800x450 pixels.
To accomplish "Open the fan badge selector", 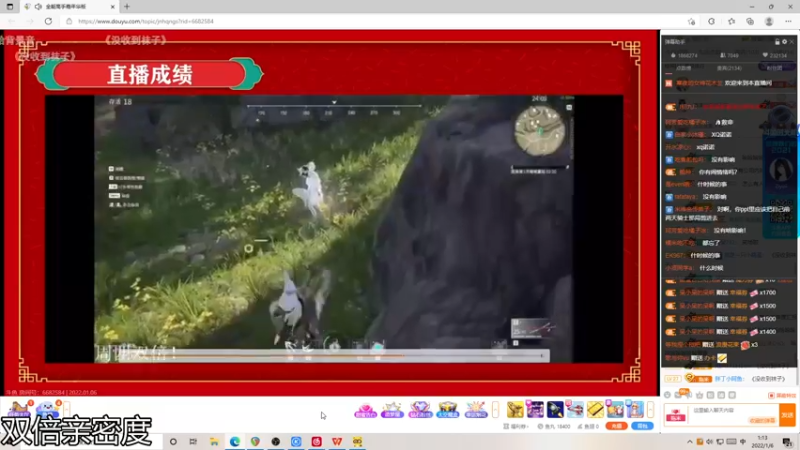I will click(x=676, y=415).
